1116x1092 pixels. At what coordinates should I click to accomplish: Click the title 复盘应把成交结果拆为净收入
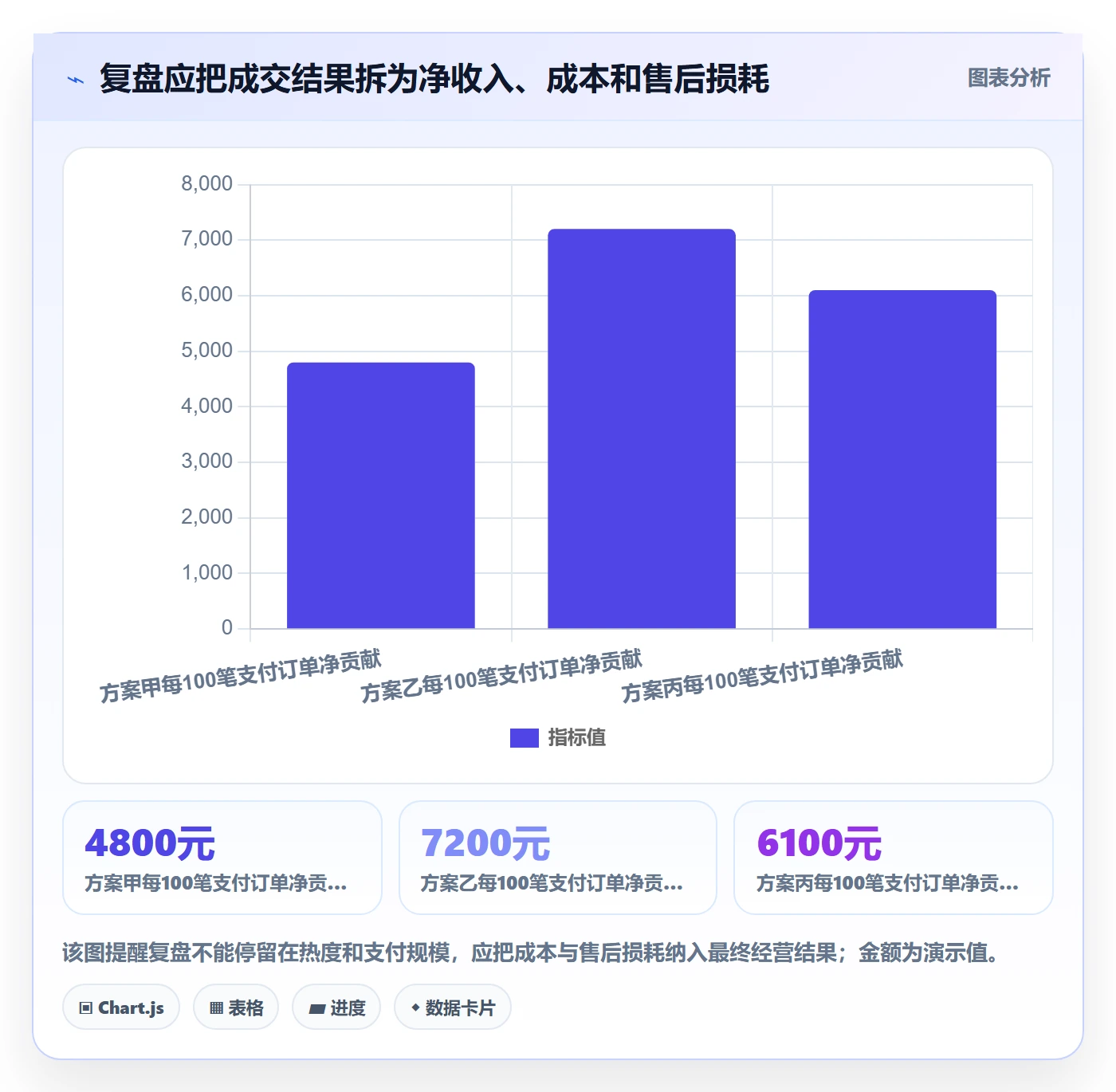(434, 79)
